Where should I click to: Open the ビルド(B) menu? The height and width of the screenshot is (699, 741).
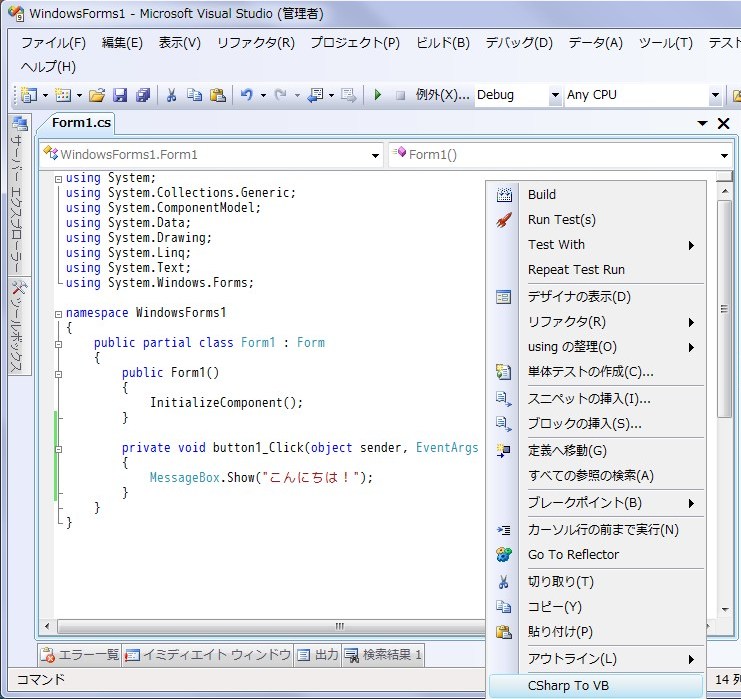click(x=443, y=43)
